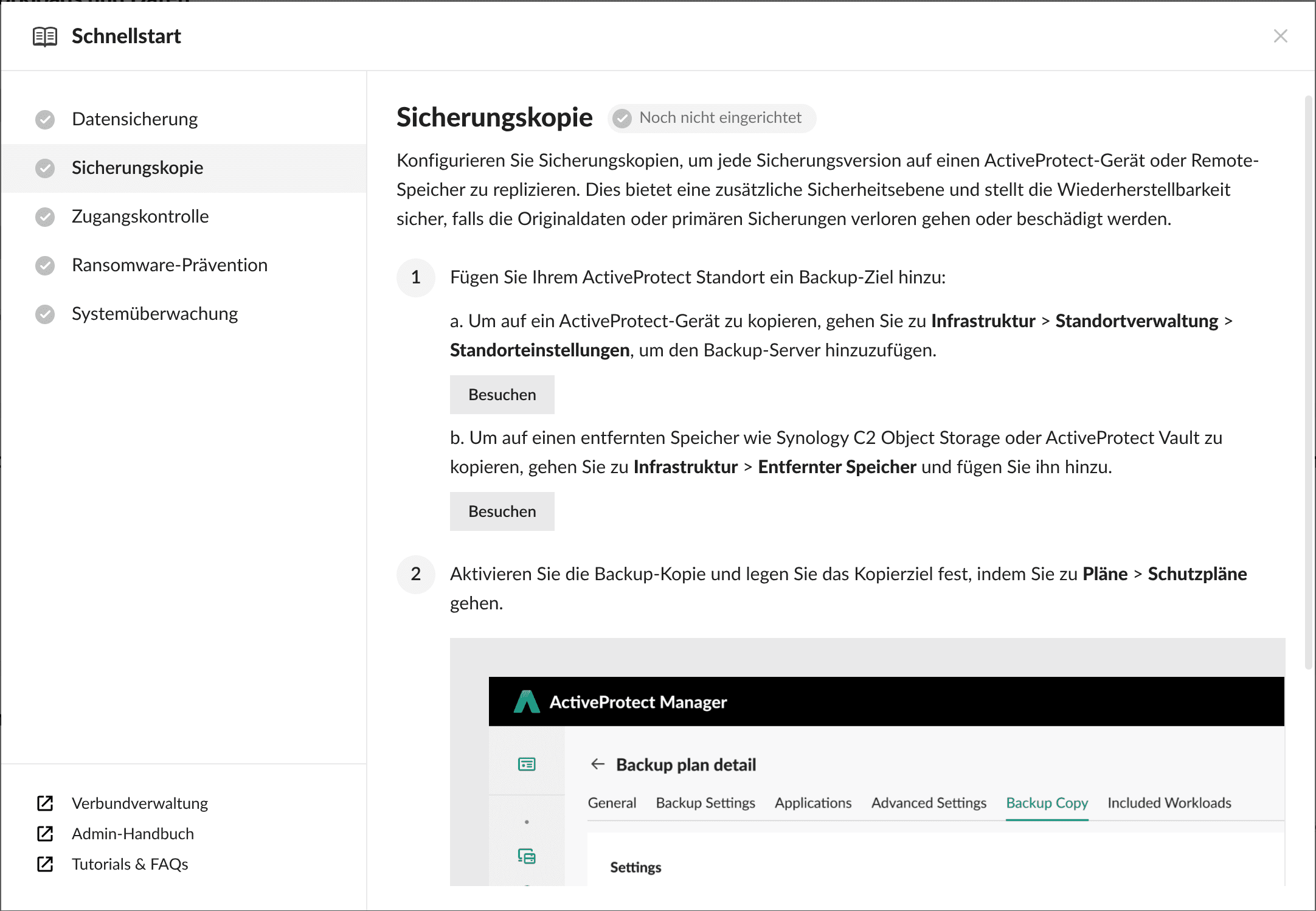Click external-link icon beside Admin-Handbuch
Screen dimensions: 1316x911
[45, 834]
